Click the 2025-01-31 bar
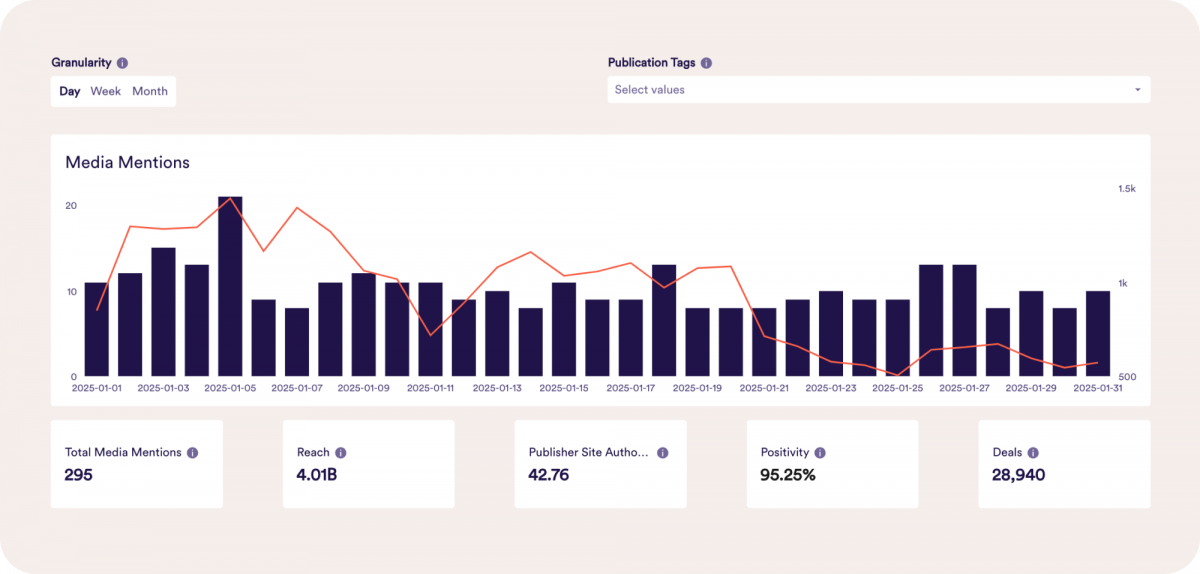 pos(1097,334)
